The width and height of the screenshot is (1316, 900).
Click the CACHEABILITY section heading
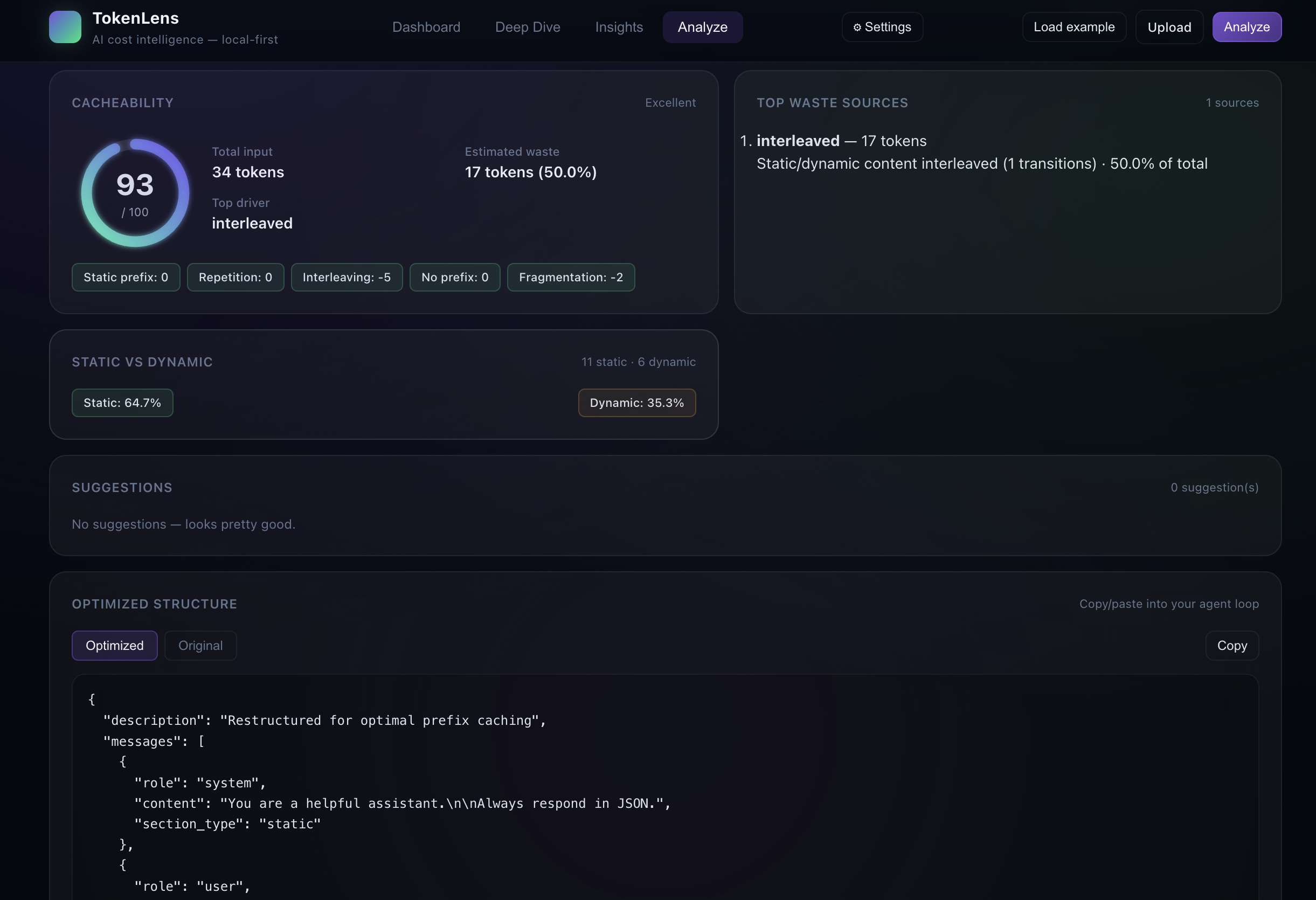pos(122,103)
